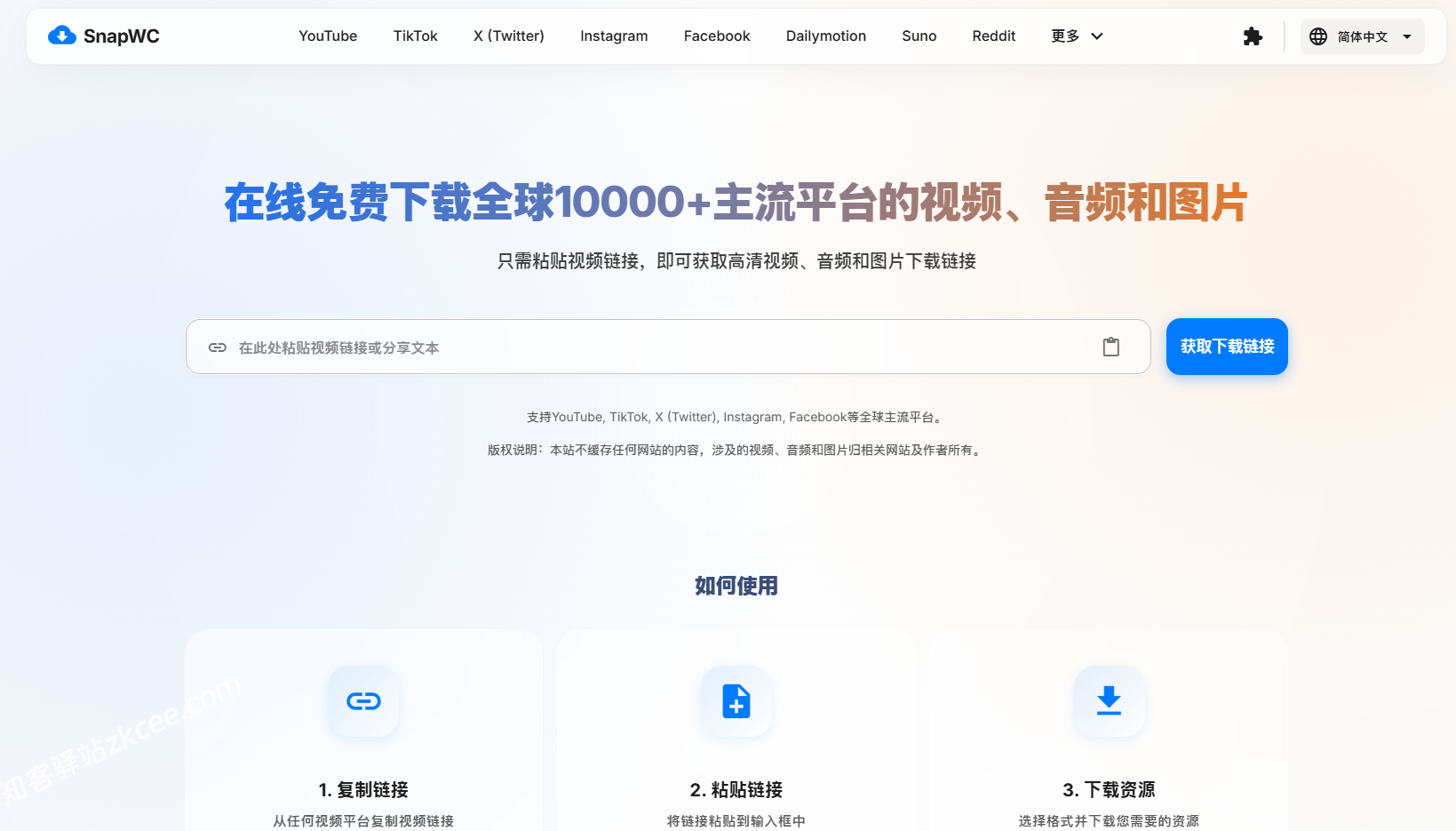
Task: Select the TikTok navigation item
Action: point(415,36)
